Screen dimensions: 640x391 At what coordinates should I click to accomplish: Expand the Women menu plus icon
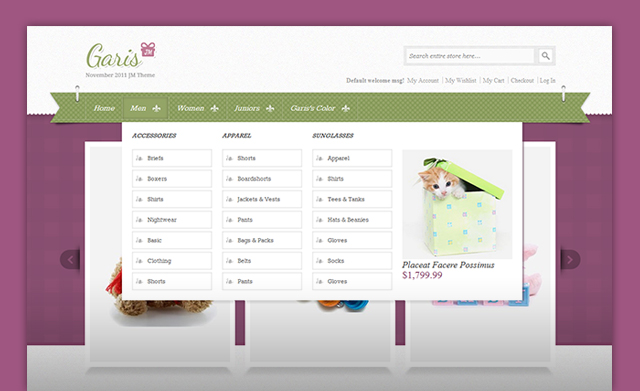[215, 109]
